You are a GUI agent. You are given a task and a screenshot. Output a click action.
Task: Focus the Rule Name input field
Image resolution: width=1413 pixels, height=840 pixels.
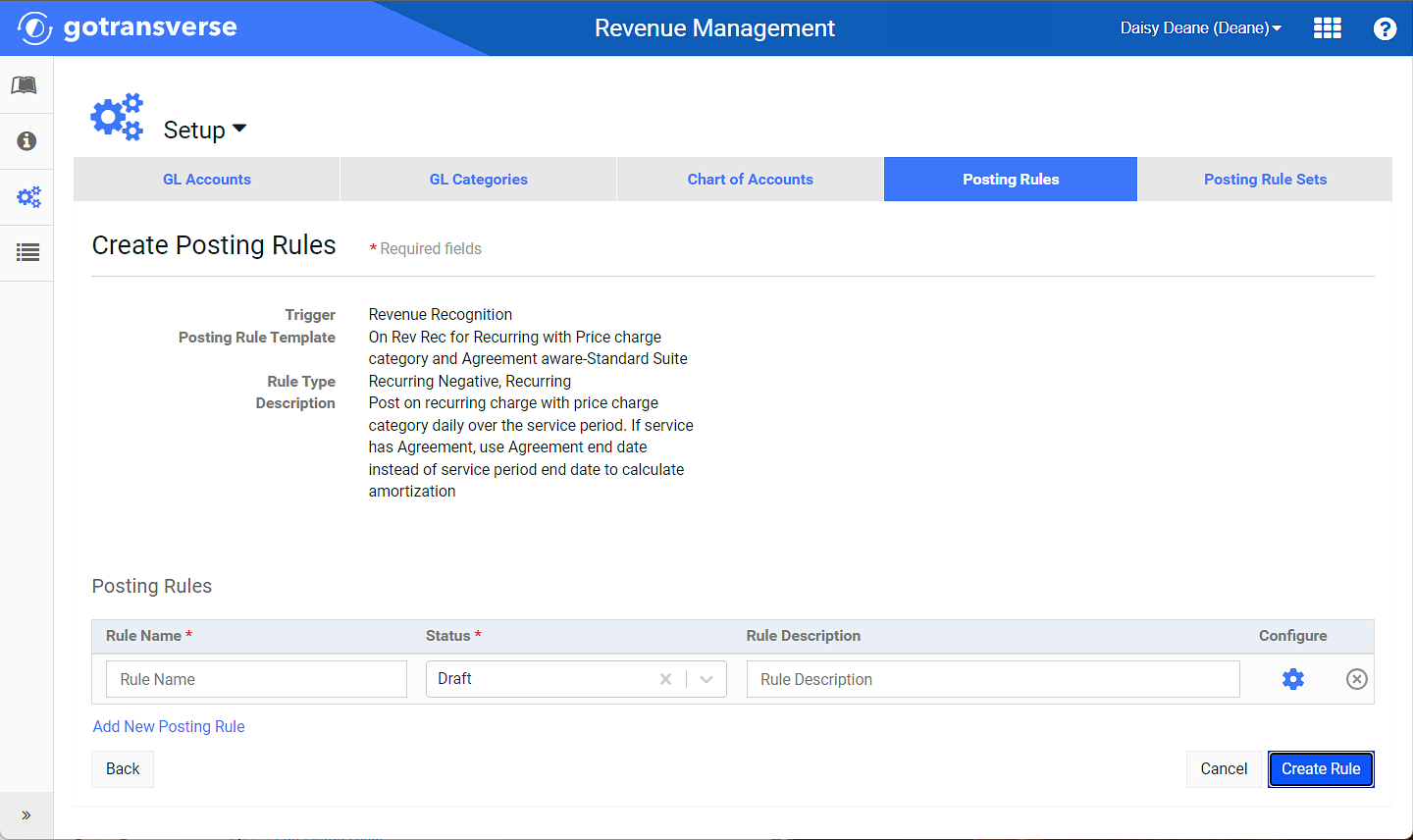click(x=256, y=679)
